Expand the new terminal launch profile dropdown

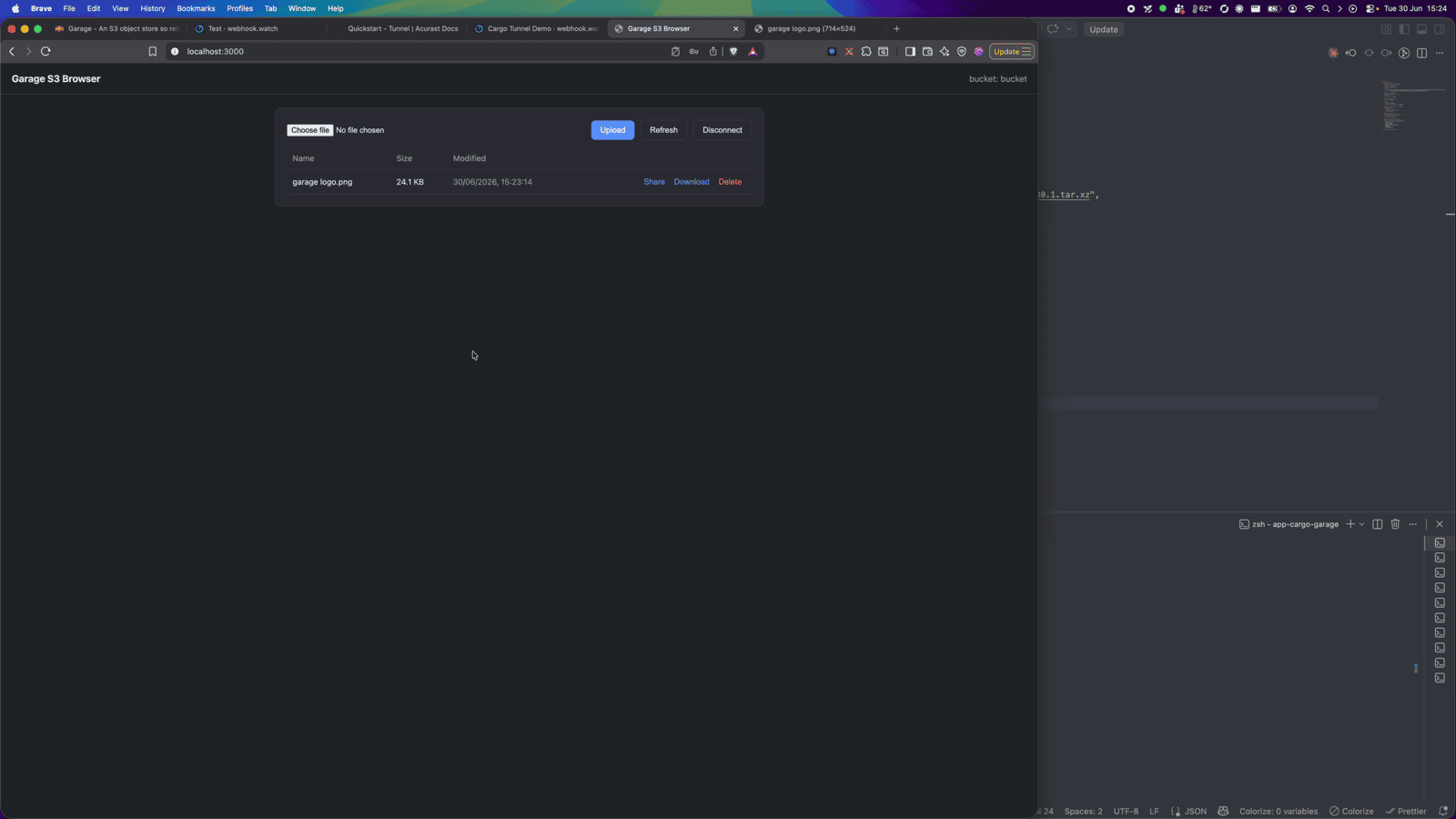(1362, 524)
